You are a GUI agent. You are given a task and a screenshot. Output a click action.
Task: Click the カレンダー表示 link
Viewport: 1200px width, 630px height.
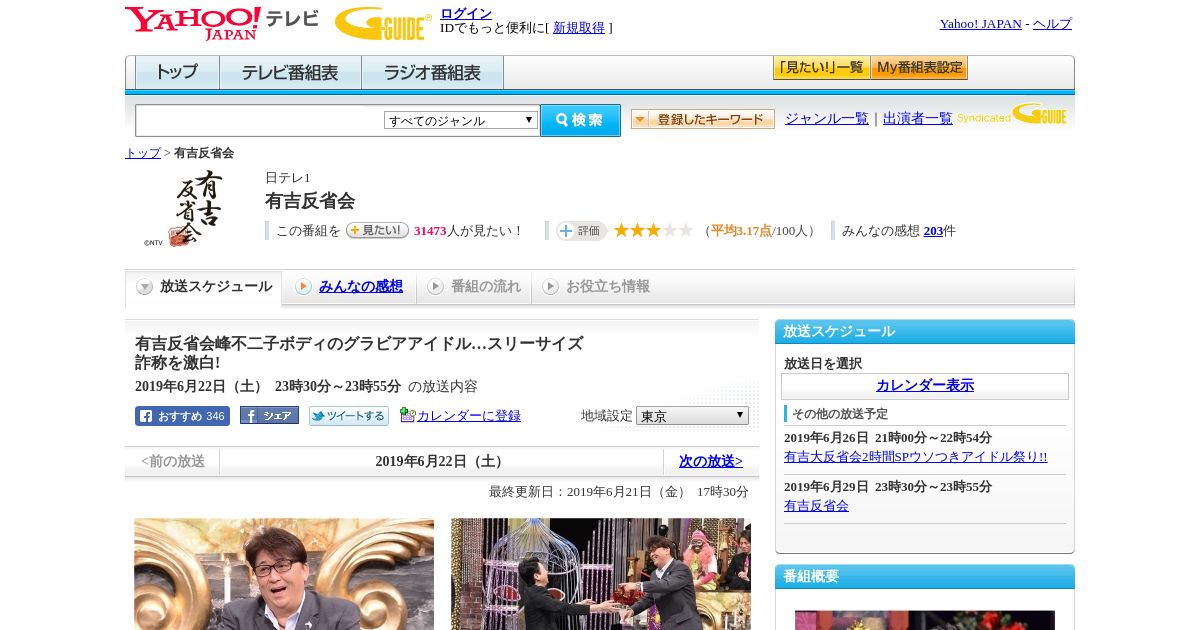click(925, 386)
